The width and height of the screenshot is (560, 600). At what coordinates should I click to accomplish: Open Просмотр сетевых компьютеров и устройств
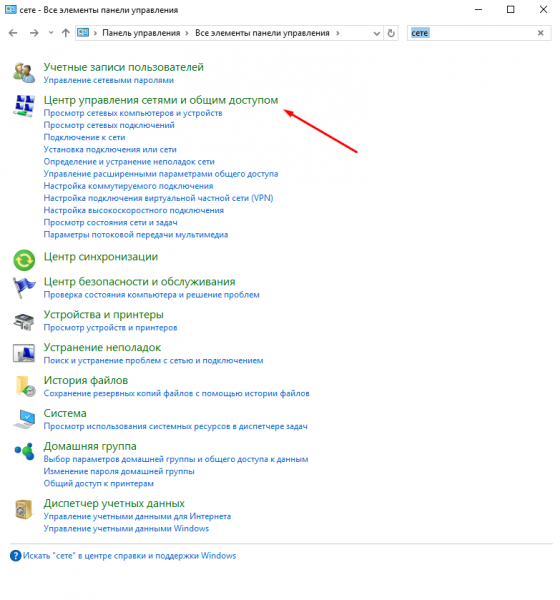[x=133, y=113]
